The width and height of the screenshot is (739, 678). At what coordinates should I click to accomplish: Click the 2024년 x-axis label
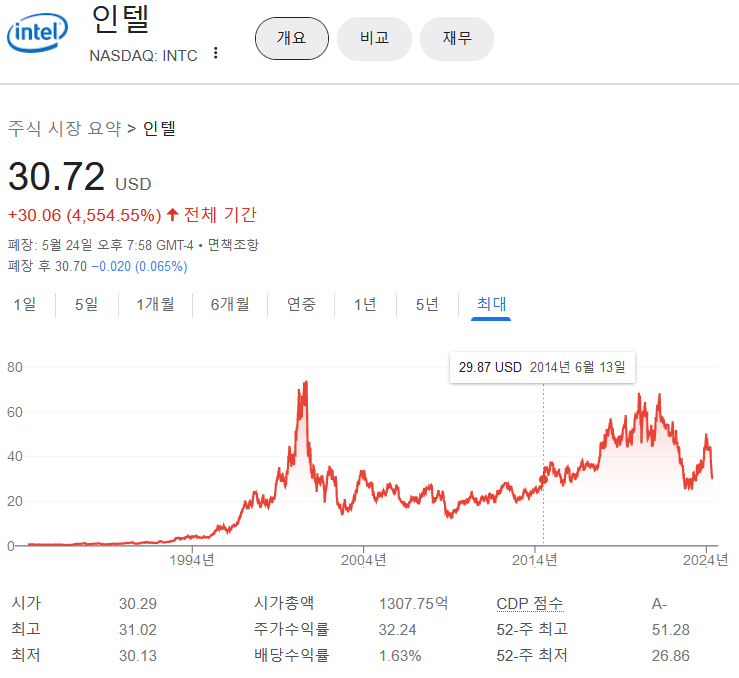coord(706,560)
